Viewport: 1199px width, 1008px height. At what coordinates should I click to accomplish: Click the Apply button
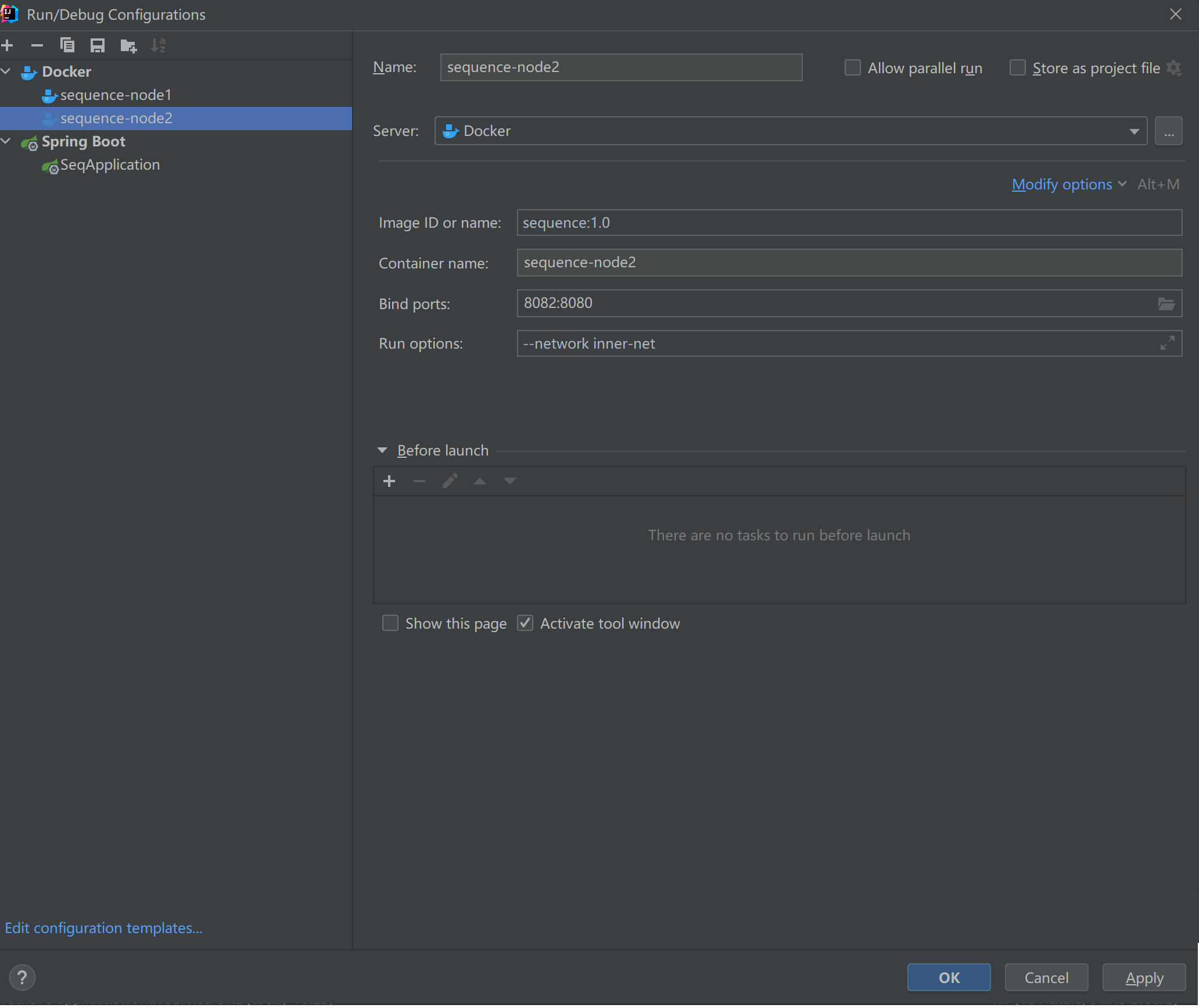click(x=1144, y=978)
